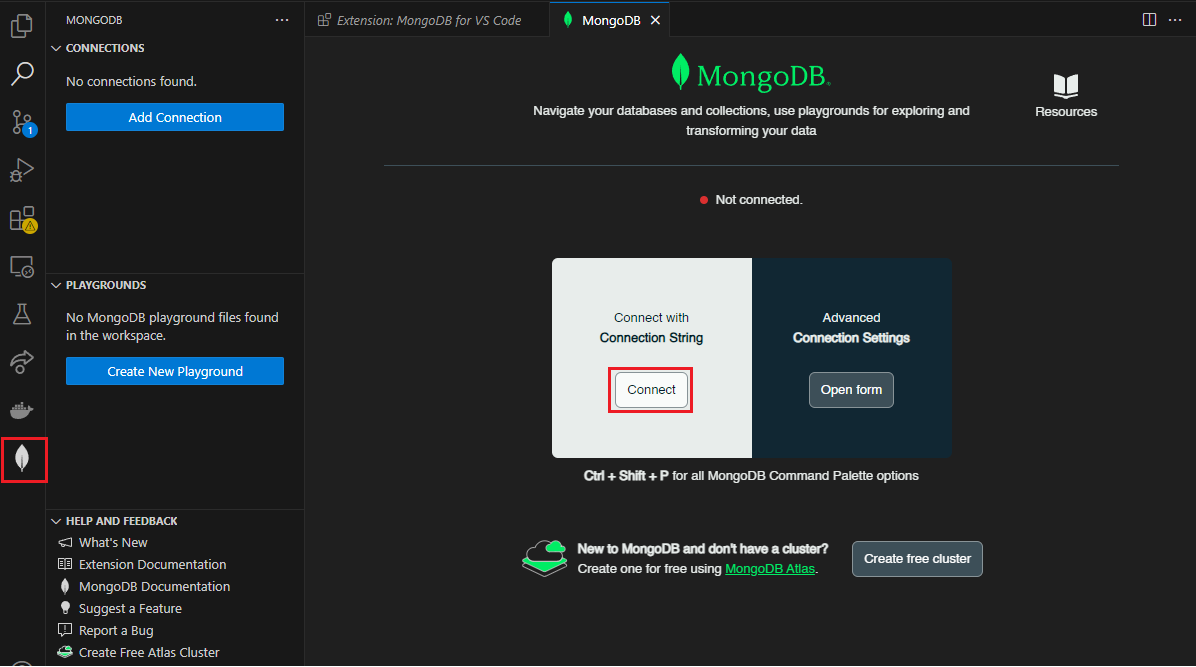Image resolution: width=1196 pixels, height=667 pixels.
Task: Click the bug report icon beside Report a Bug
Action: click(x=65, y=630)
